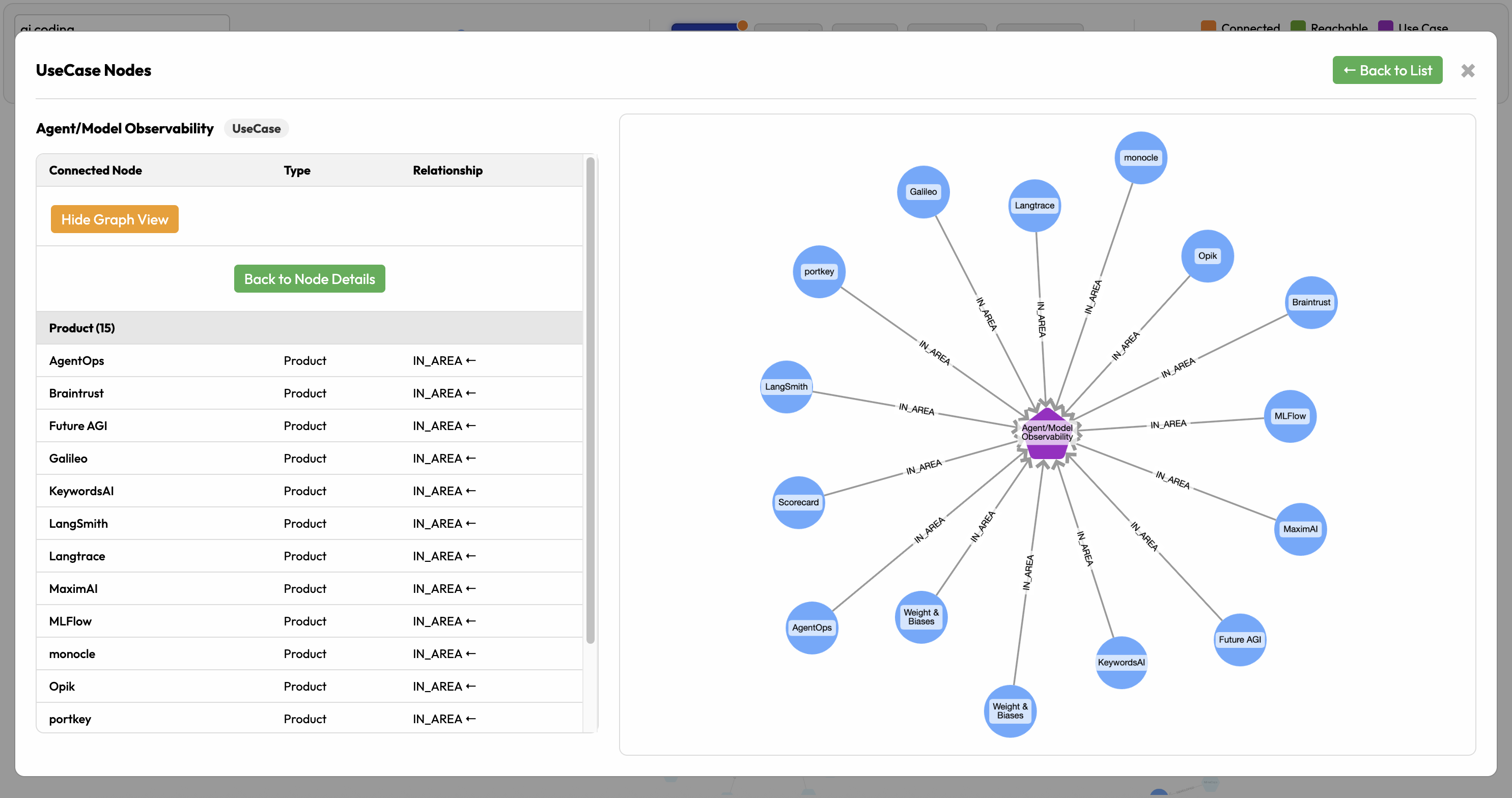The width and height of the screenshot is (1512, 798).
Task: Collapse the Product (15) group header
Action: coord(310,328)
